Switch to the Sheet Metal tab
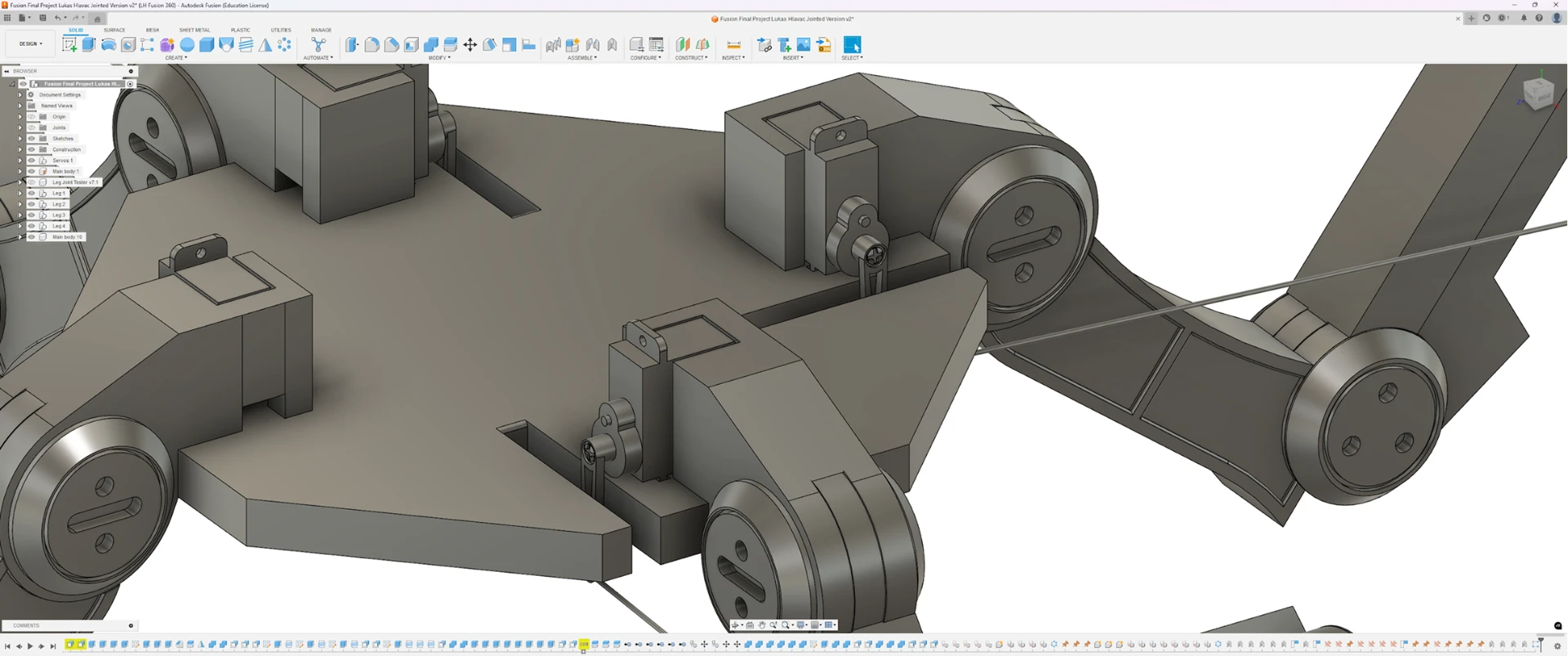 pos(194,30)
